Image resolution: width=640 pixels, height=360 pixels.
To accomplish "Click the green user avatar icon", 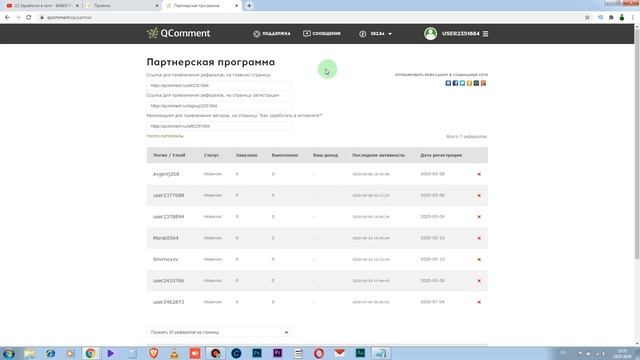I will coord(430,33).
